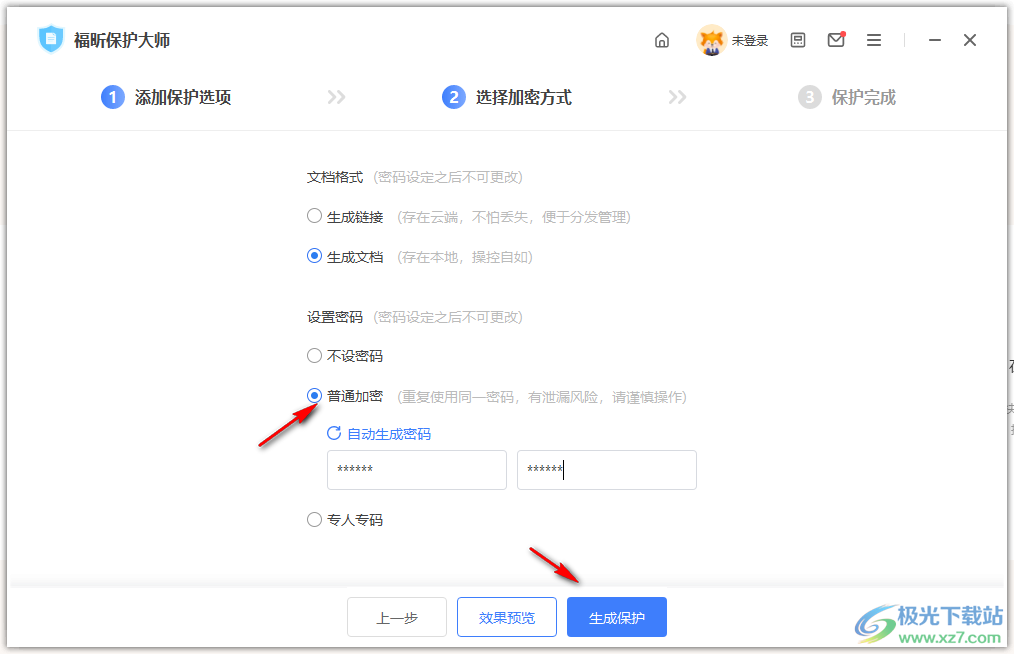
Task: Click the fox user avatar
Action: 711,40
